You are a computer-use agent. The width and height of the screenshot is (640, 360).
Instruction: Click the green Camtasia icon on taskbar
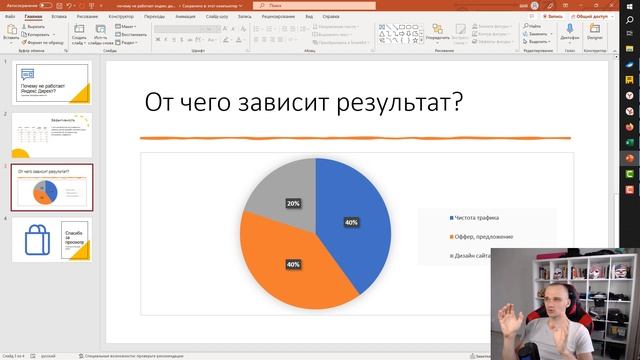[629, 174]
